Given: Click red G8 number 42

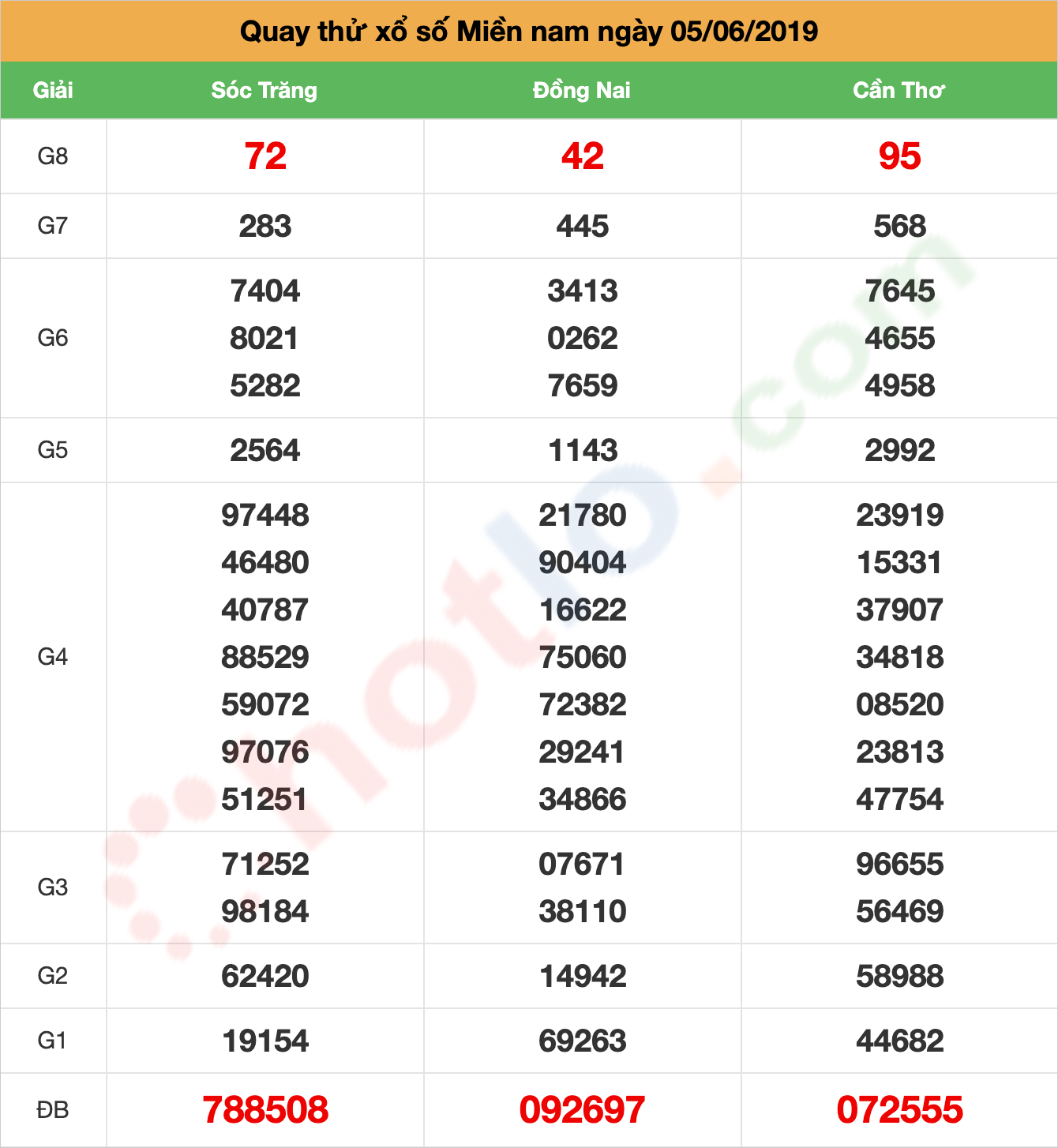Looking at the screenshot, I should 583,156.
